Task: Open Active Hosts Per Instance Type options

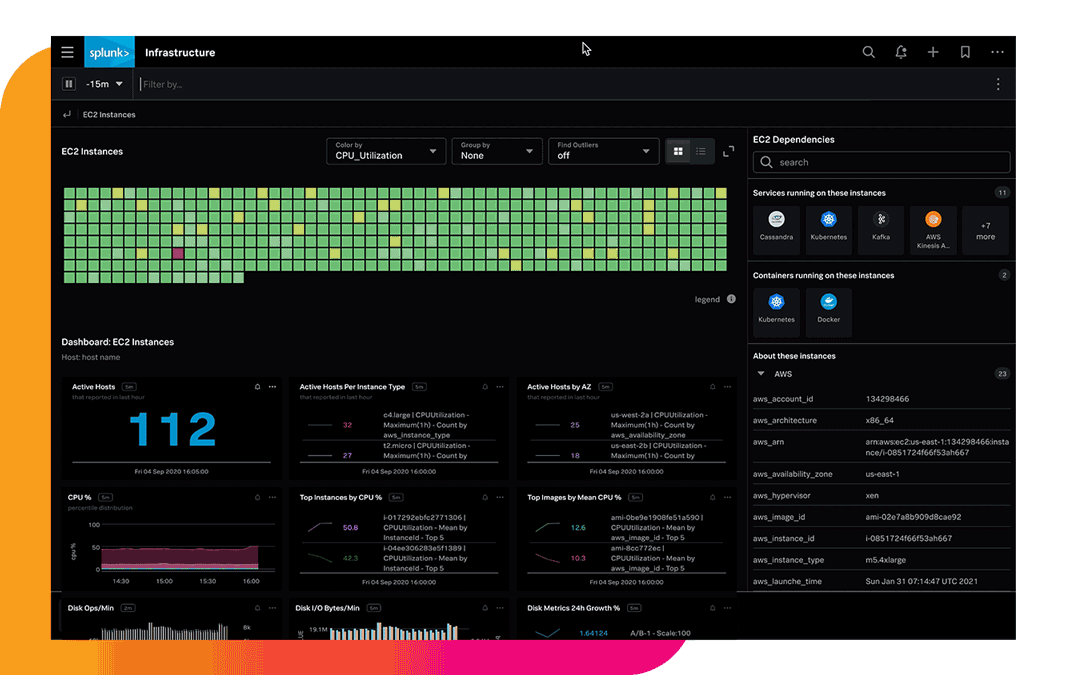Action: pos(500,387)
